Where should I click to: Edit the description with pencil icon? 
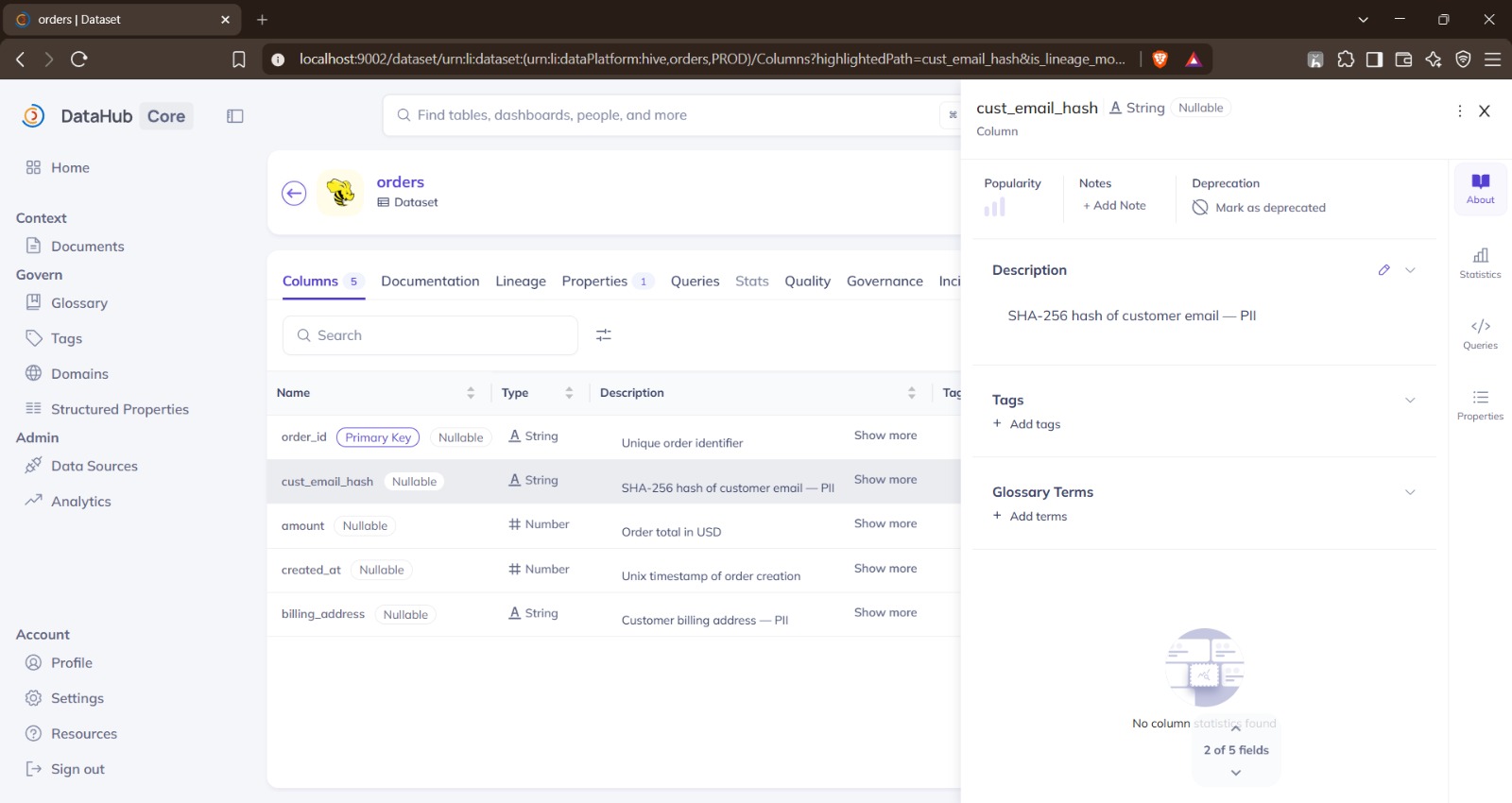[1383, 270]
